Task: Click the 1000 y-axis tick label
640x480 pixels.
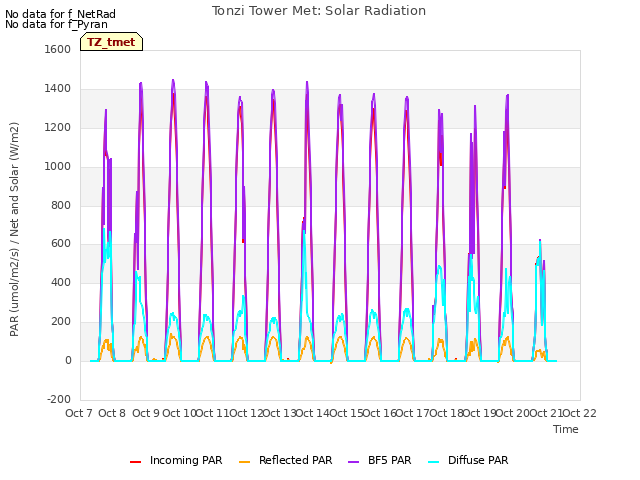Action: (x=58, y=167)
